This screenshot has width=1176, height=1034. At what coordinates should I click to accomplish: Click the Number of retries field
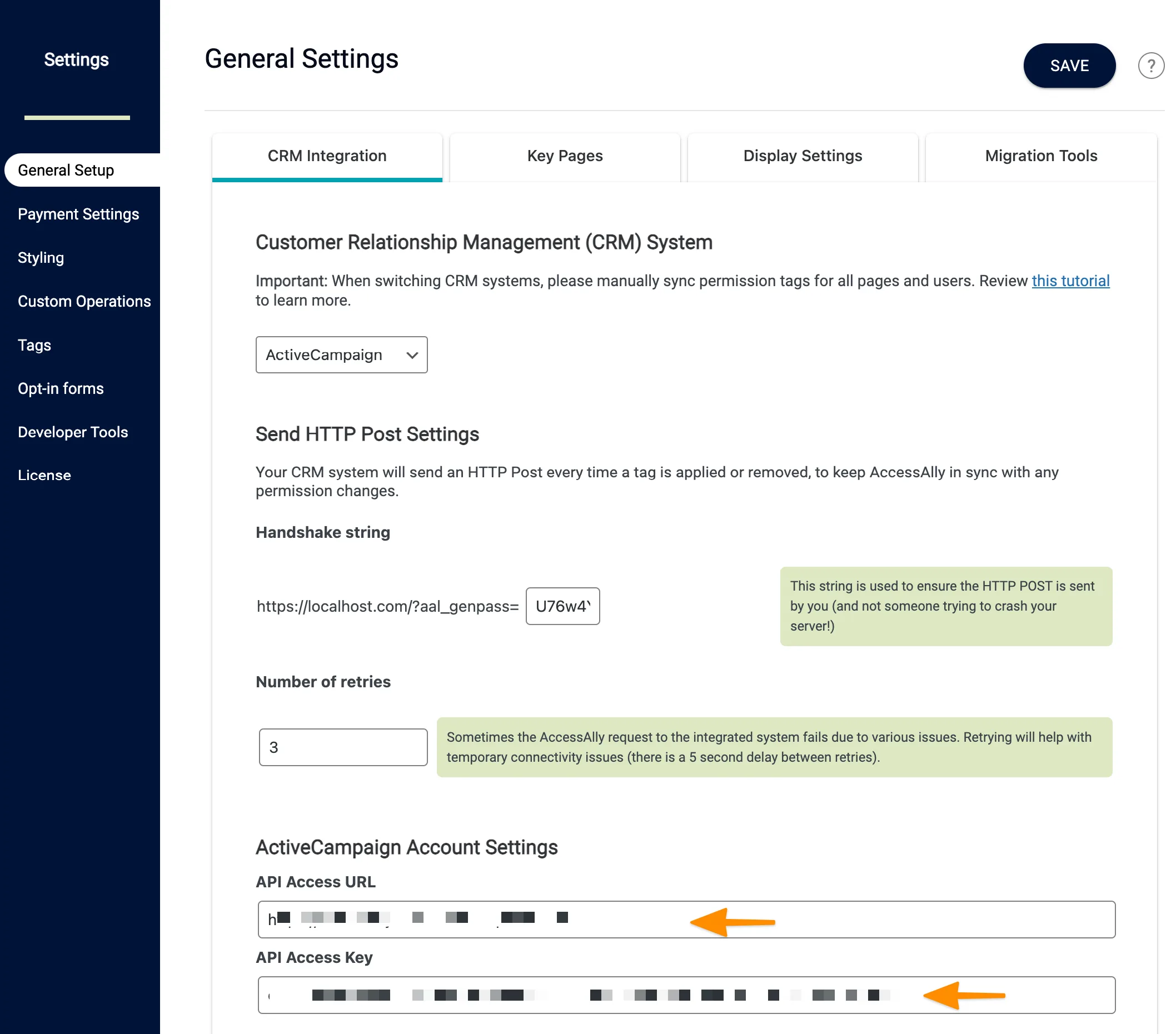click(342, 747)
